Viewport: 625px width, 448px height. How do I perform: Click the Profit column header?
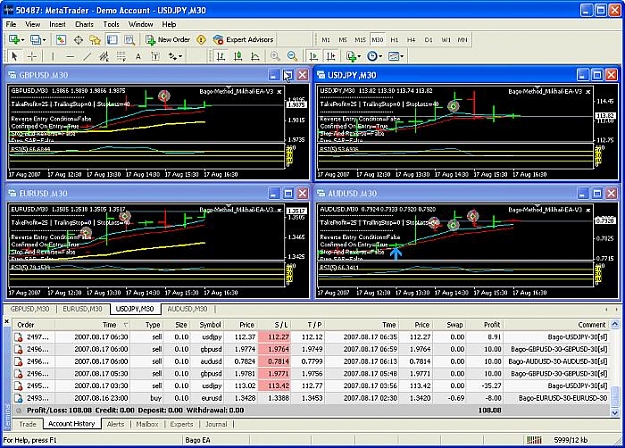[x=484, y=325]
